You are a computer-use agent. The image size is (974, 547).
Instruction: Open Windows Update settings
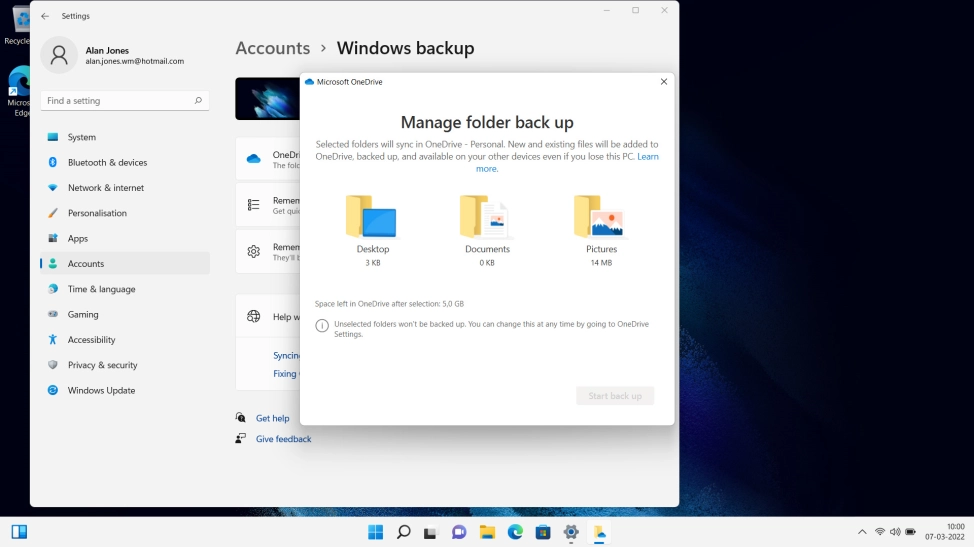point(125,391)
